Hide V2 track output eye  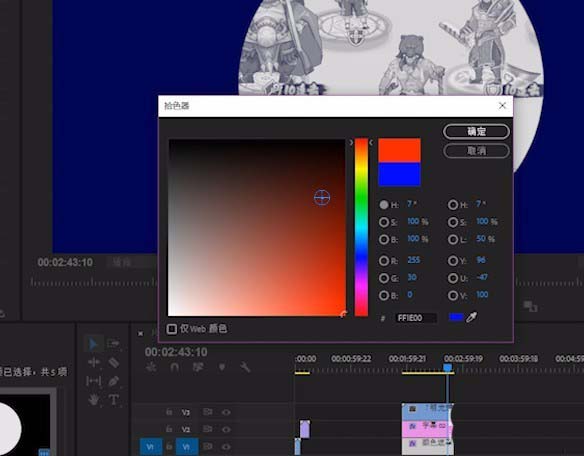tap(226, 429)
